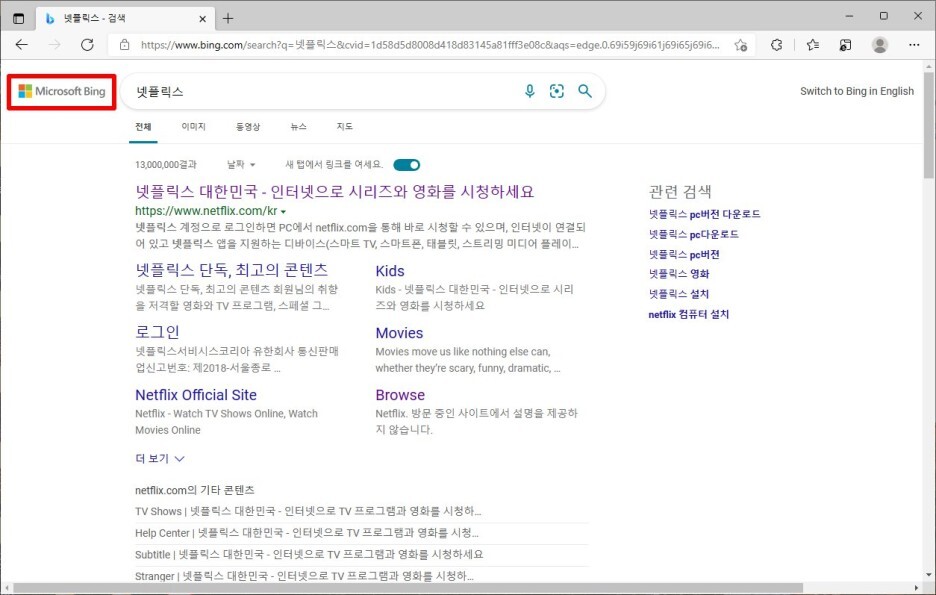Start voice search with microphone icon

click(x=529, y=91)
